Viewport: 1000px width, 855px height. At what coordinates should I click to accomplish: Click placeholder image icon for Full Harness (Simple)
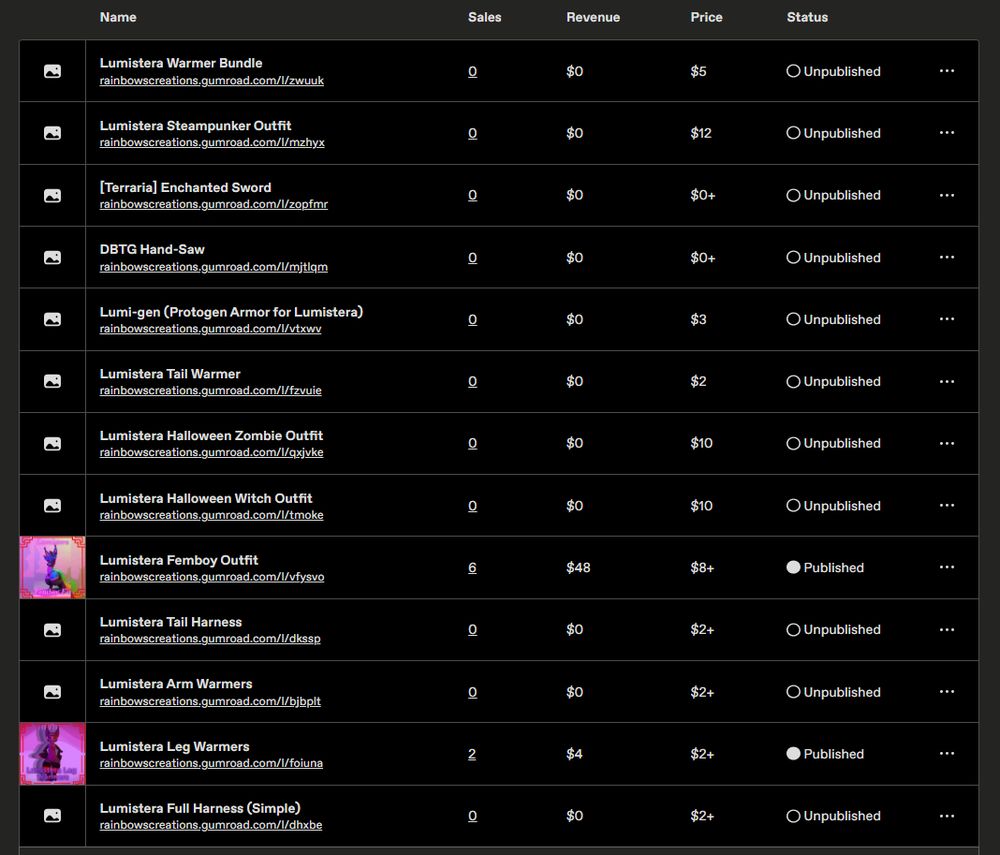click(x=52, y=815)
